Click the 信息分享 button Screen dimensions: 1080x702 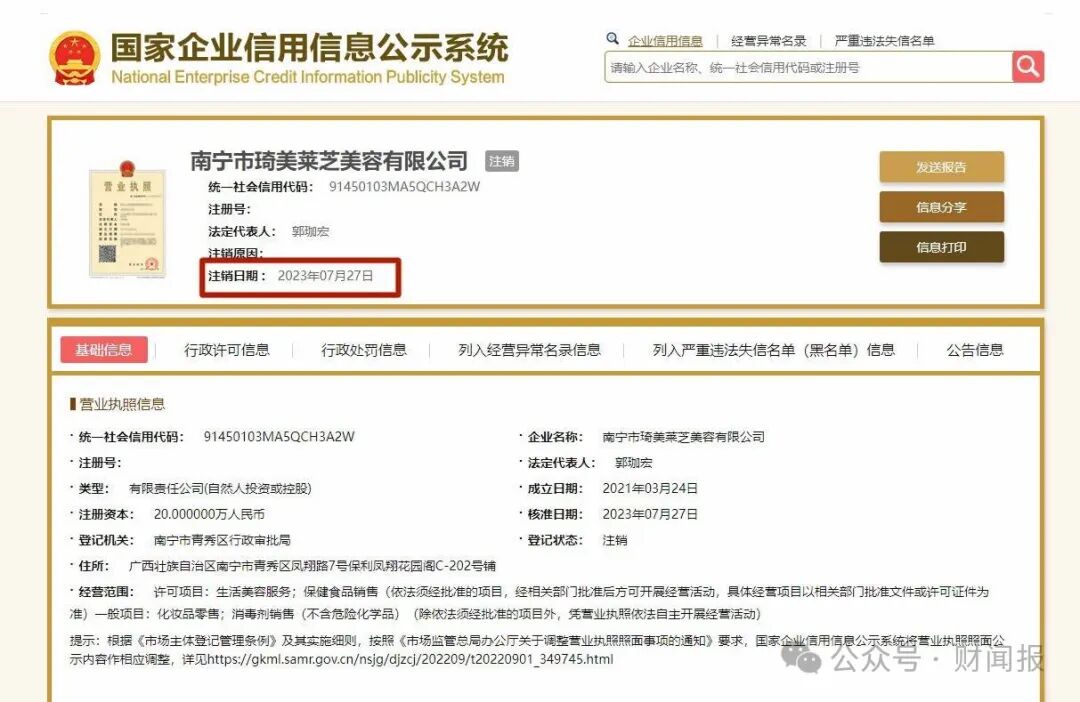click(x=942, y=207)
